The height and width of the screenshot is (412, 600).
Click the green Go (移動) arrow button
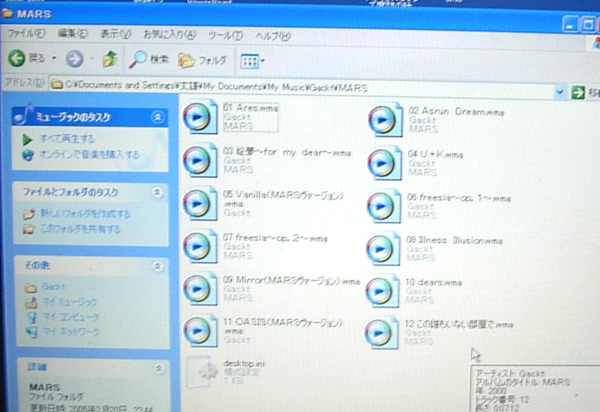pyautogui.click(x=578, y=93)
